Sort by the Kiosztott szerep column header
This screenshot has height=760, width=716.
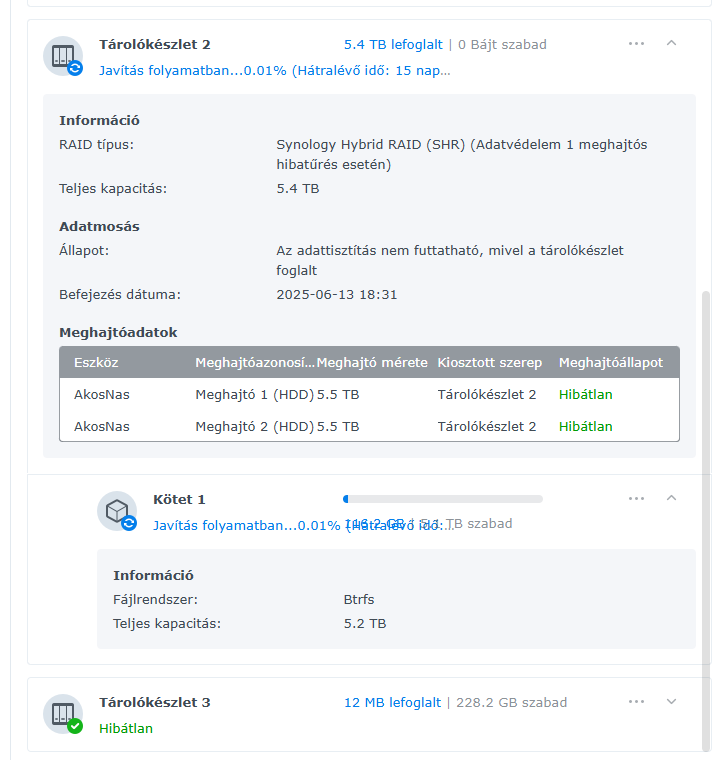point(490,362)
